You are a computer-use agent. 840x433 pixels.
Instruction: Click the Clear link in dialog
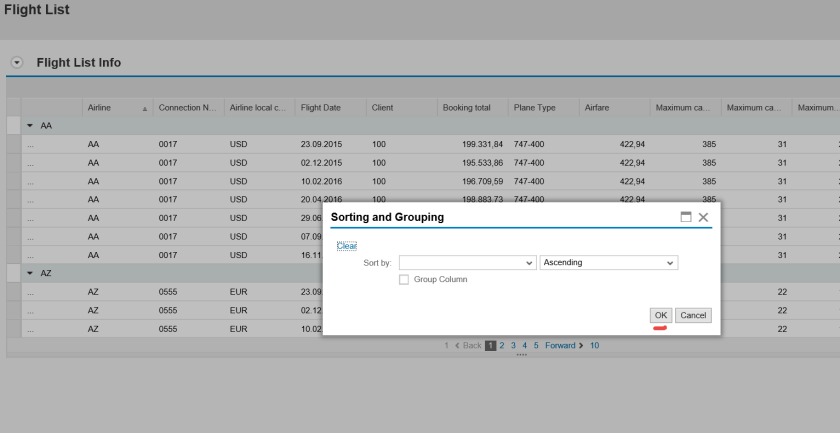[346, 245]
